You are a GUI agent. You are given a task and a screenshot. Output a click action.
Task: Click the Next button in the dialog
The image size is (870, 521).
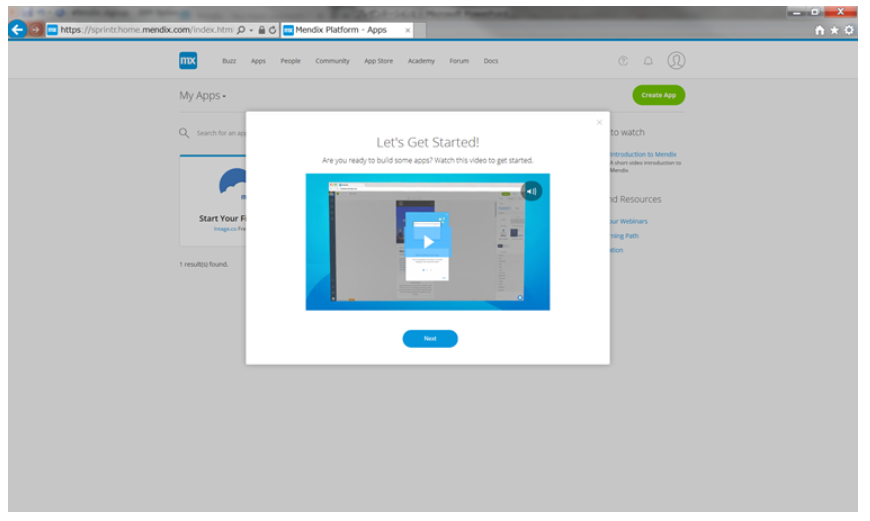430,338
